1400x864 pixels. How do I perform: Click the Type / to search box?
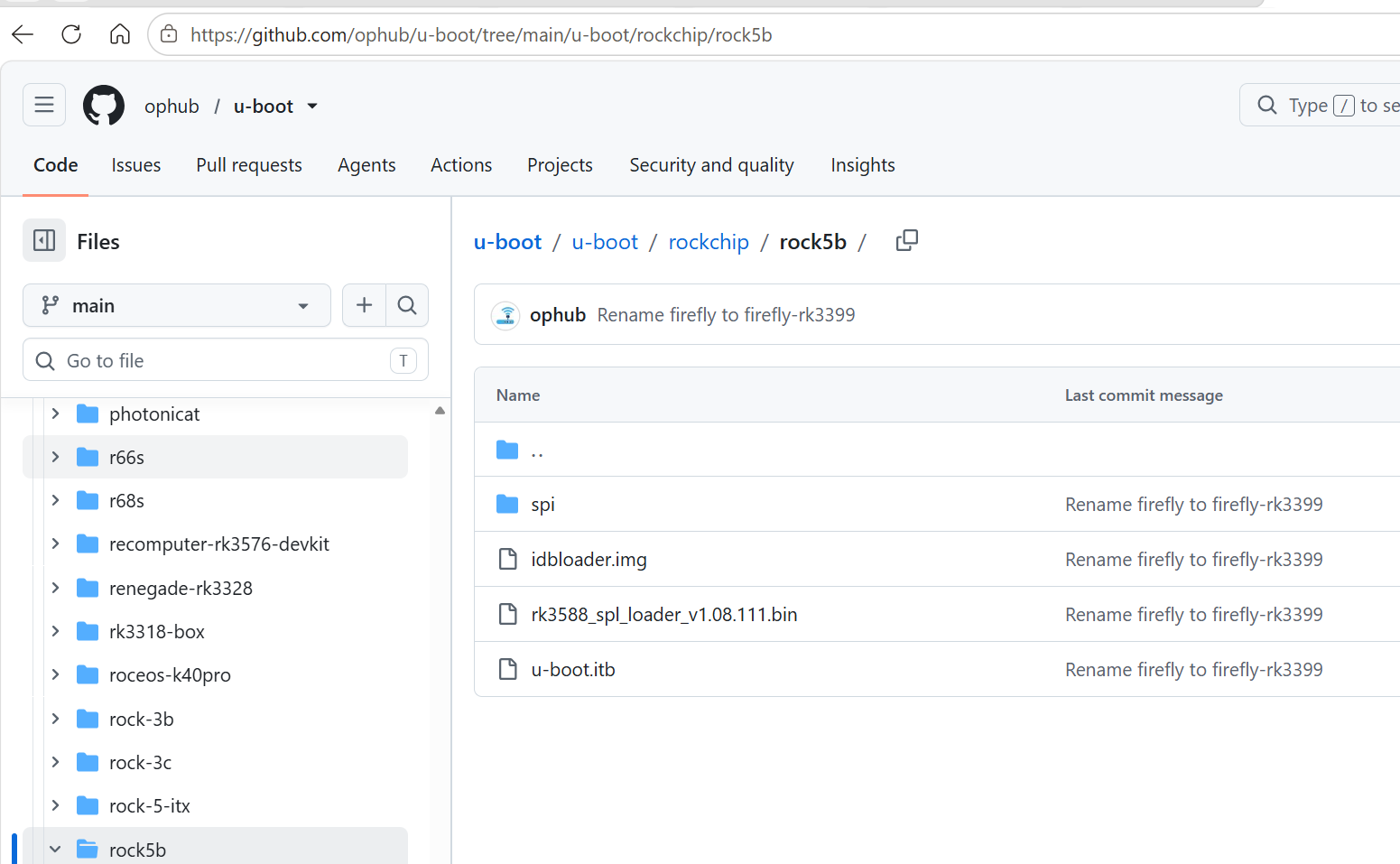point(1320,105)
